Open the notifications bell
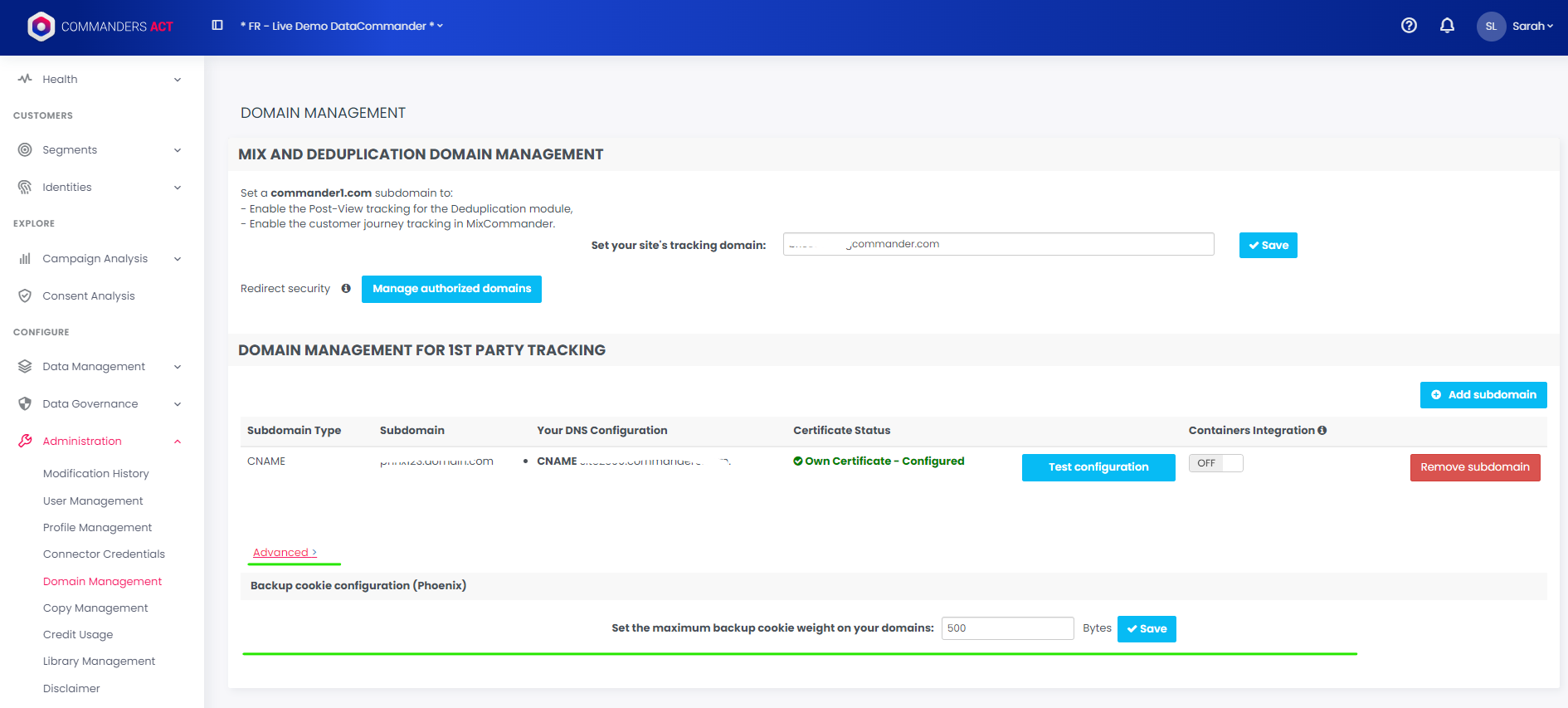Image resolution: width=1568 pixels, height=708 pixels. [1447, 26]
